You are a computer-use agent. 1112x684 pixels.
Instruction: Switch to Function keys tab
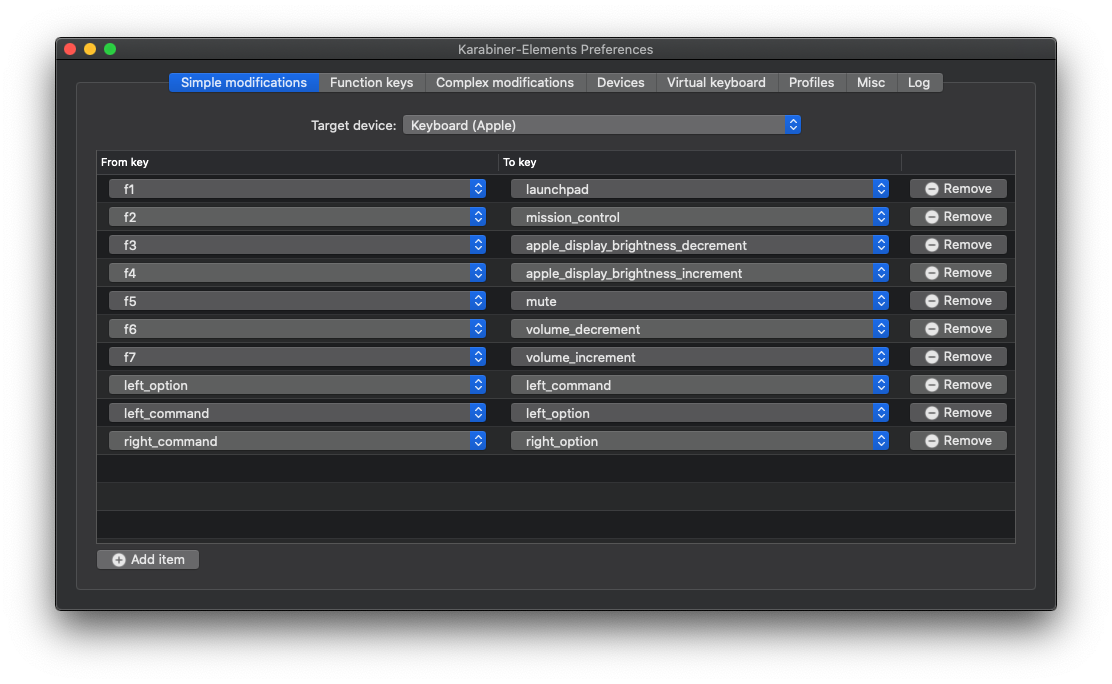coord(371,82)
